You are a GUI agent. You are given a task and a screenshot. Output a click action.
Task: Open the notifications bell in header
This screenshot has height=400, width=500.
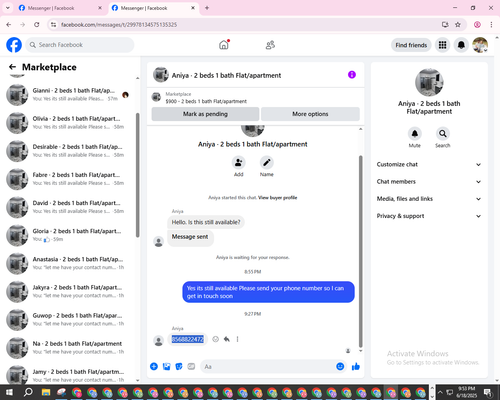tap(461, 45)
